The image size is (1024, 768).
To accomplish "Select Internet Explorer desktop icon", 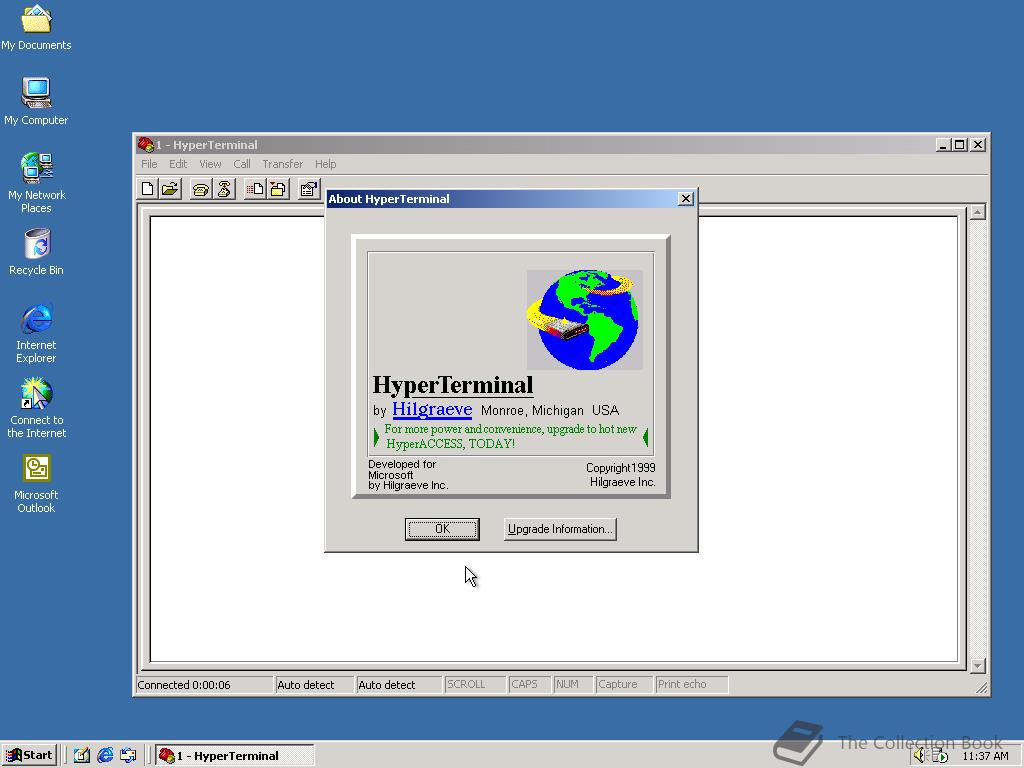I will (36, 333).
